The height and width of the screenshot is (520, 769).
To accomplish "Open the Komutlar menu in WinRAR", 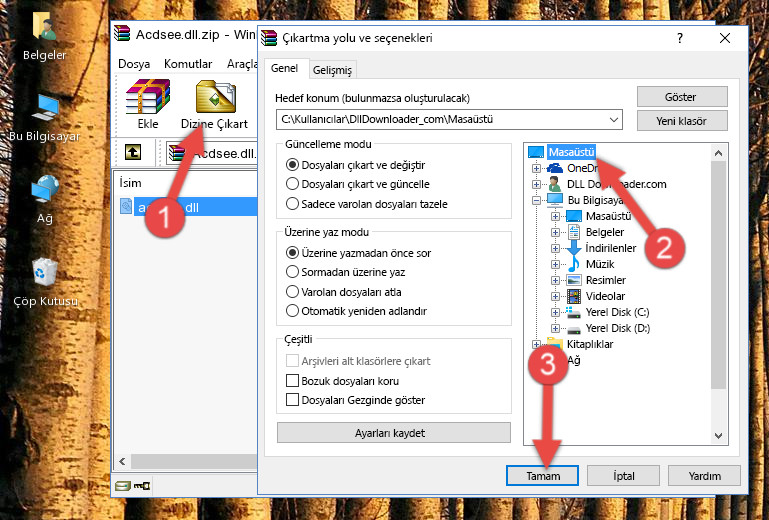I will point(188,64).
